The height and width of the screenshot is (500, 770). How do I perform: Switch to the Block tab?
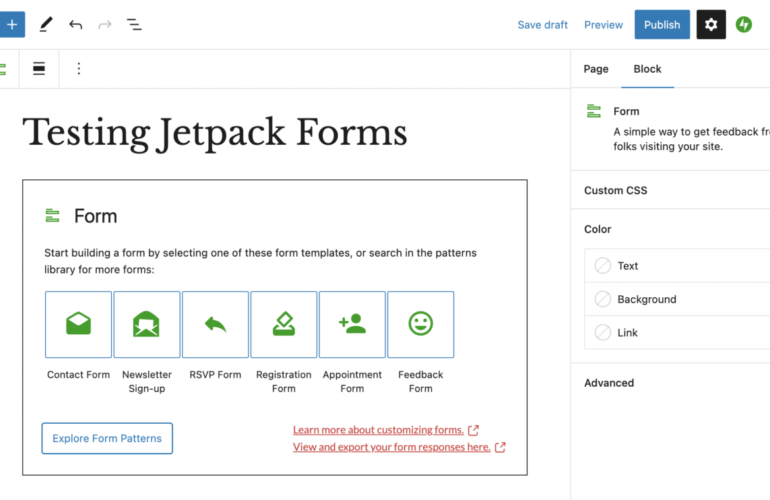tap(647, 69)
